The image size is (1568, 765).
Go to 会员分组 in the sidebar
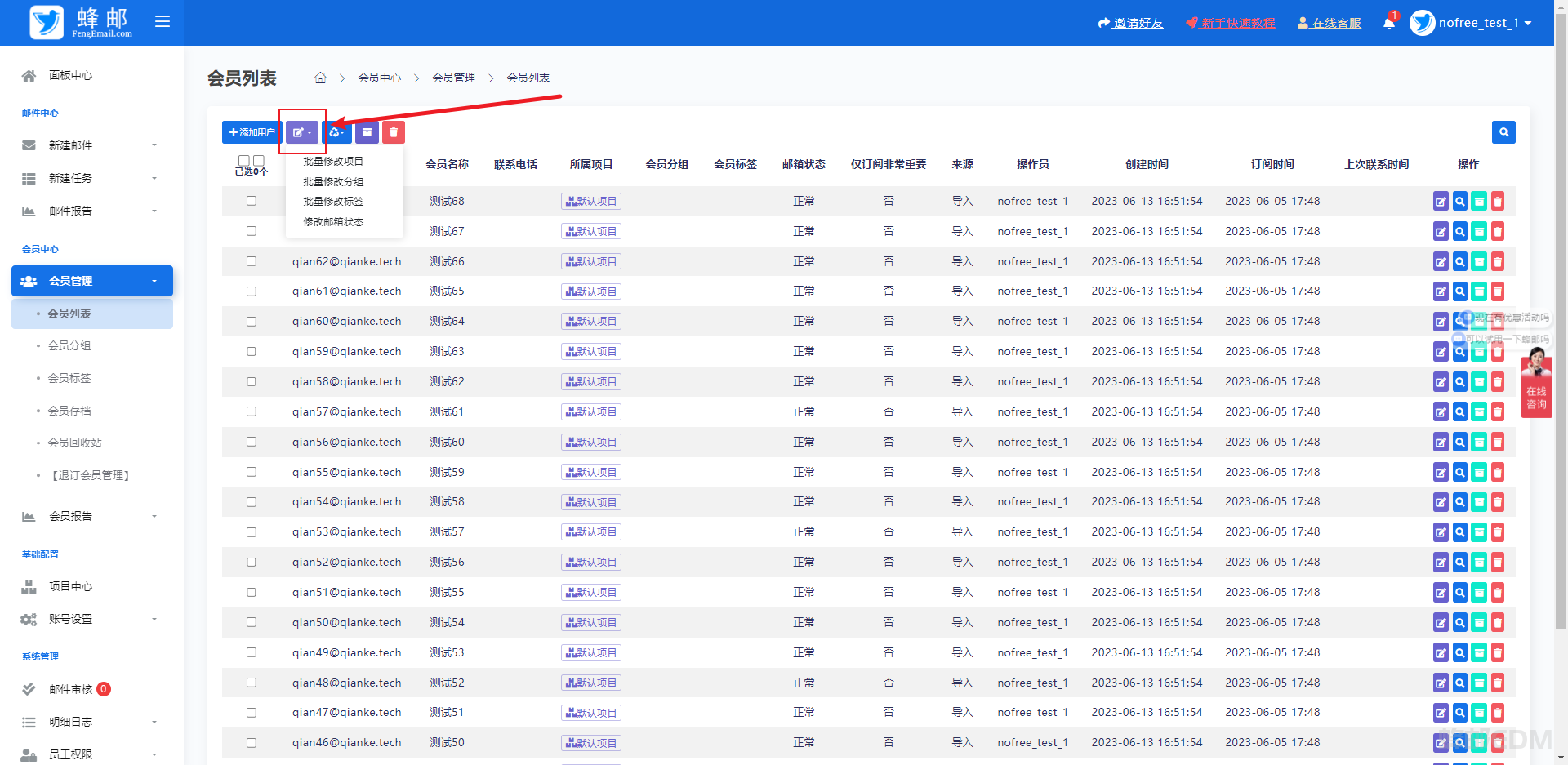pos(69,345)
